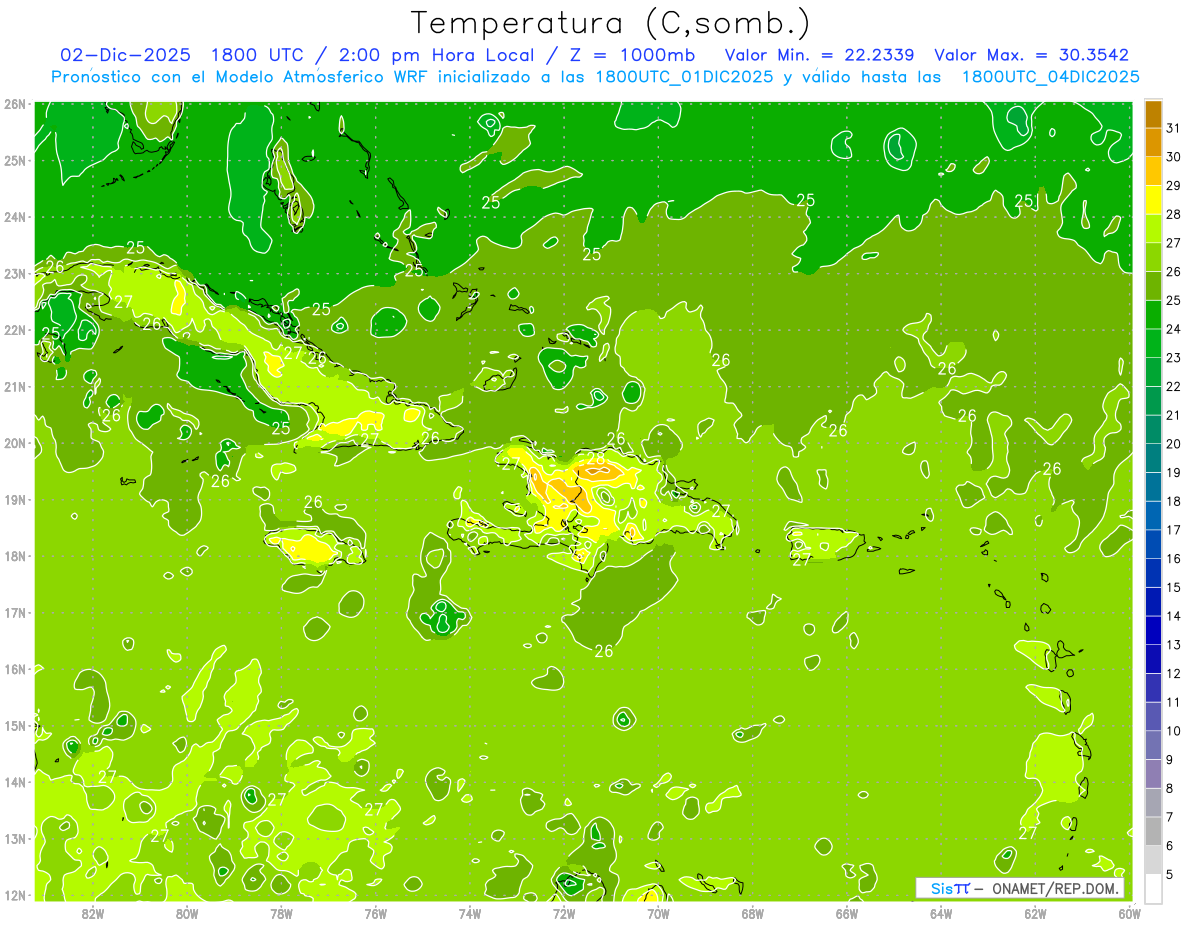Click the 66W longitude axis label

847,913
